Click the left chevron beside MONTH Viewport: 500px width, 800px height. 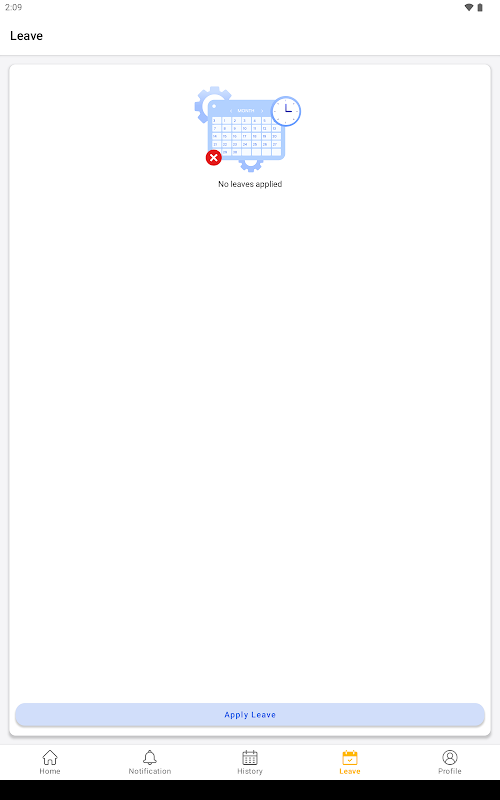(x=231, y=111)
